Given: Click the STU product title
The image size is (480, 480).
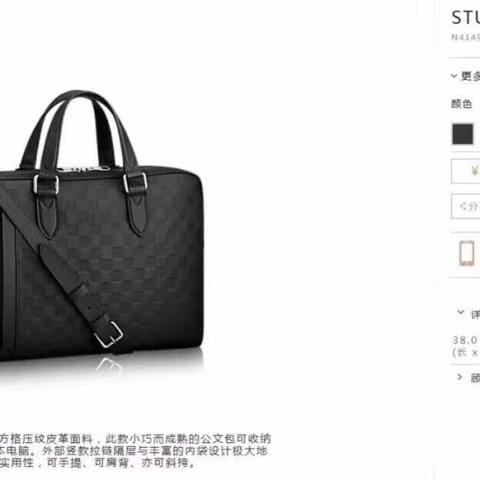Looking at the screenshot, I should coord(466,17).
